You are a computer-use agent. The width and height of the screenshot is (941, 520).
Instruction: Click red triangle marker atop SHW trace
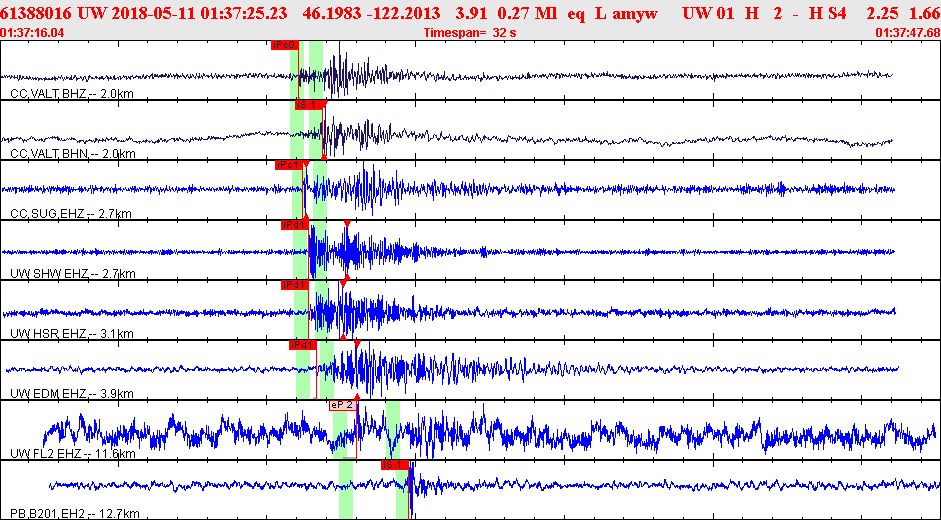(347, 223)
